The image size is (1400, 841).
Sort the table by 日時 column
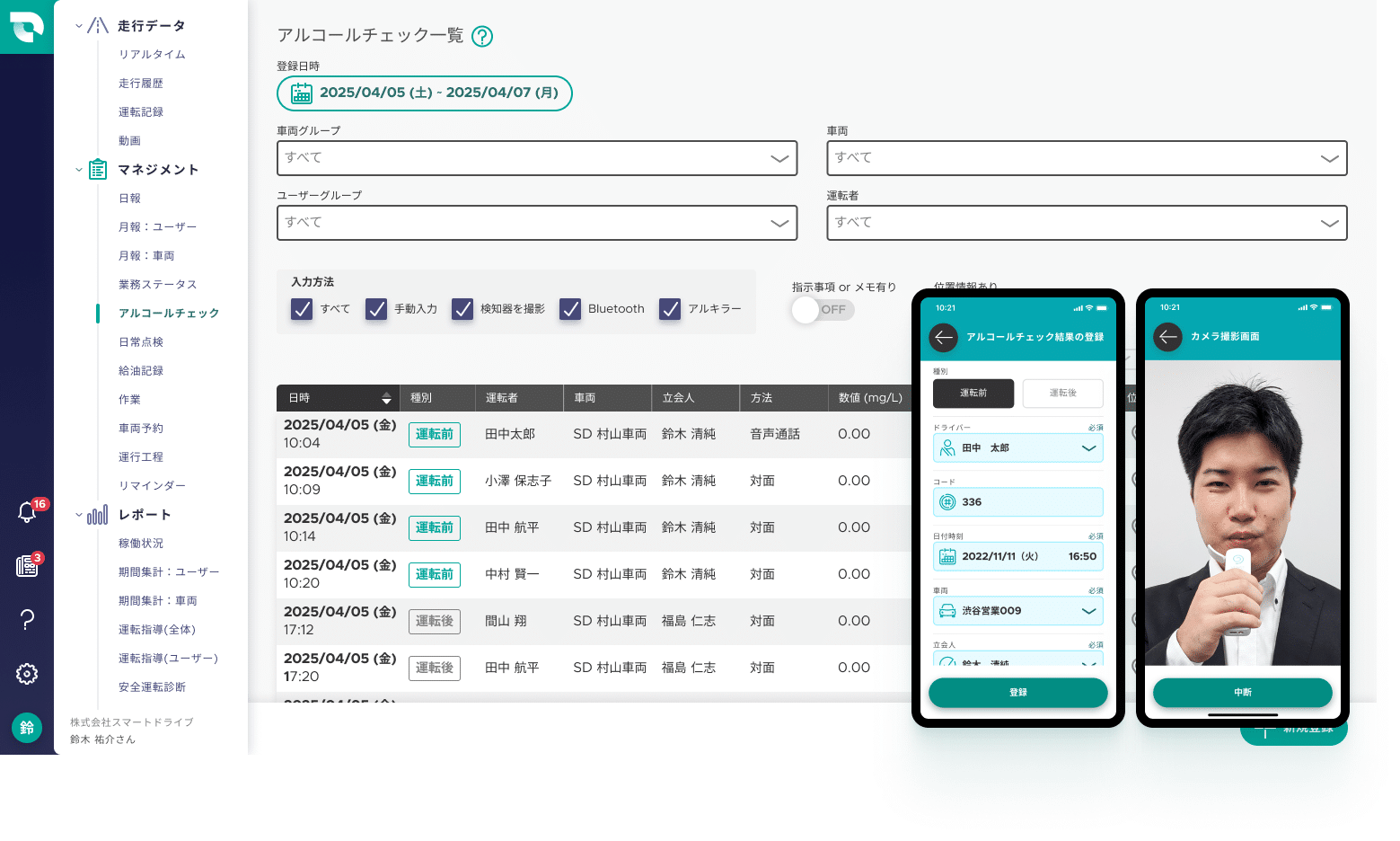tap(386, 398)
